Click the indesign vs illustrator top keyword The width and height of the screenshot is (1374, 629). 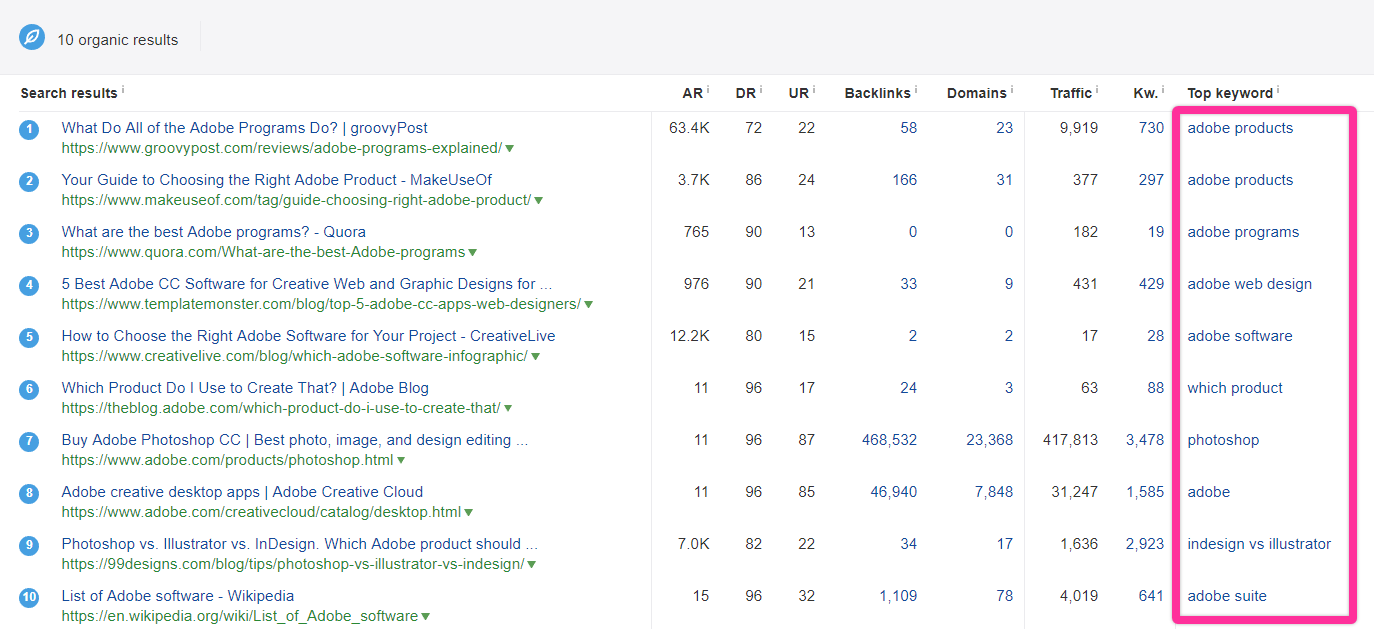coord(1259,544)
